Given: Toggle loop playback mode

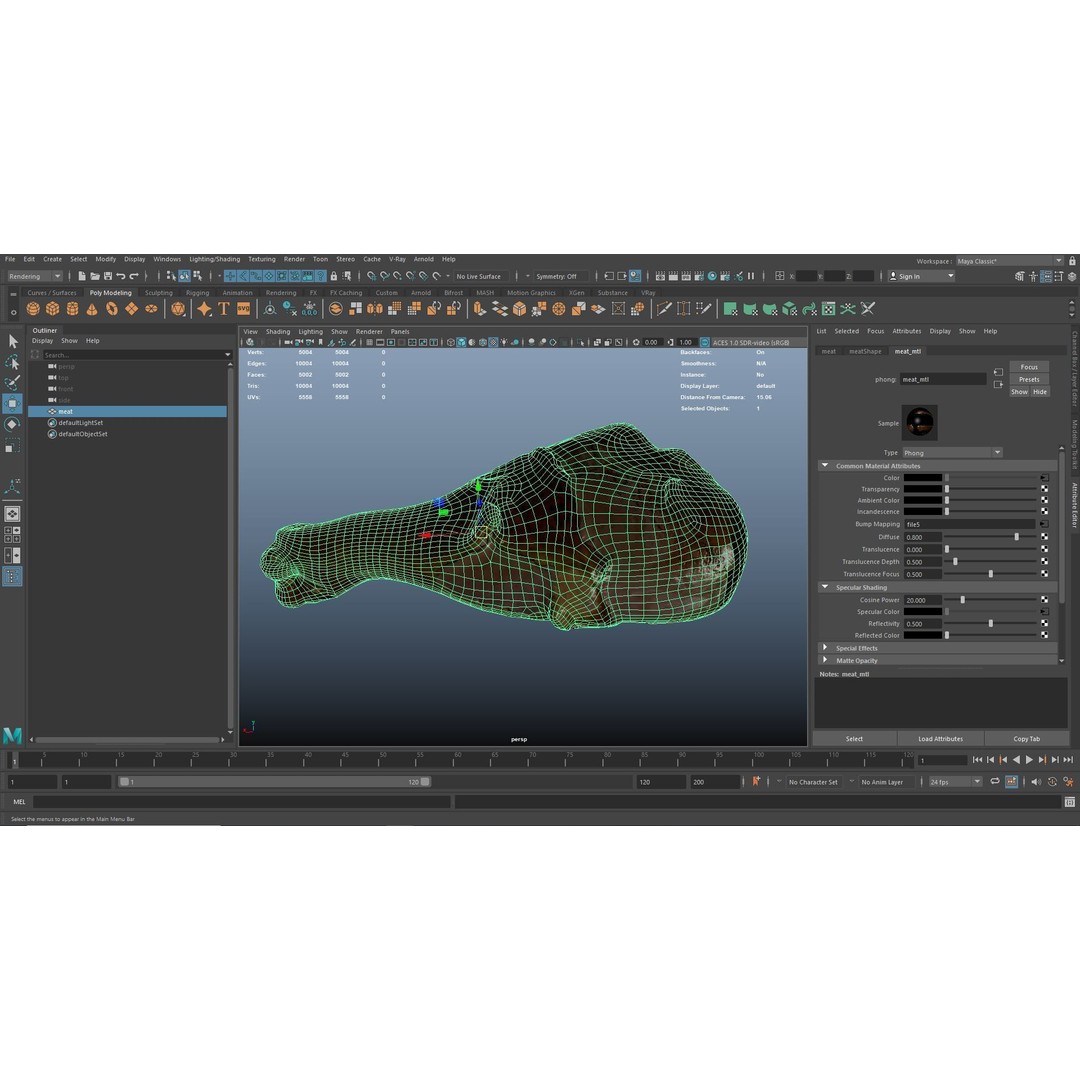Looking at the screenshot, I should tap(995, 782).
